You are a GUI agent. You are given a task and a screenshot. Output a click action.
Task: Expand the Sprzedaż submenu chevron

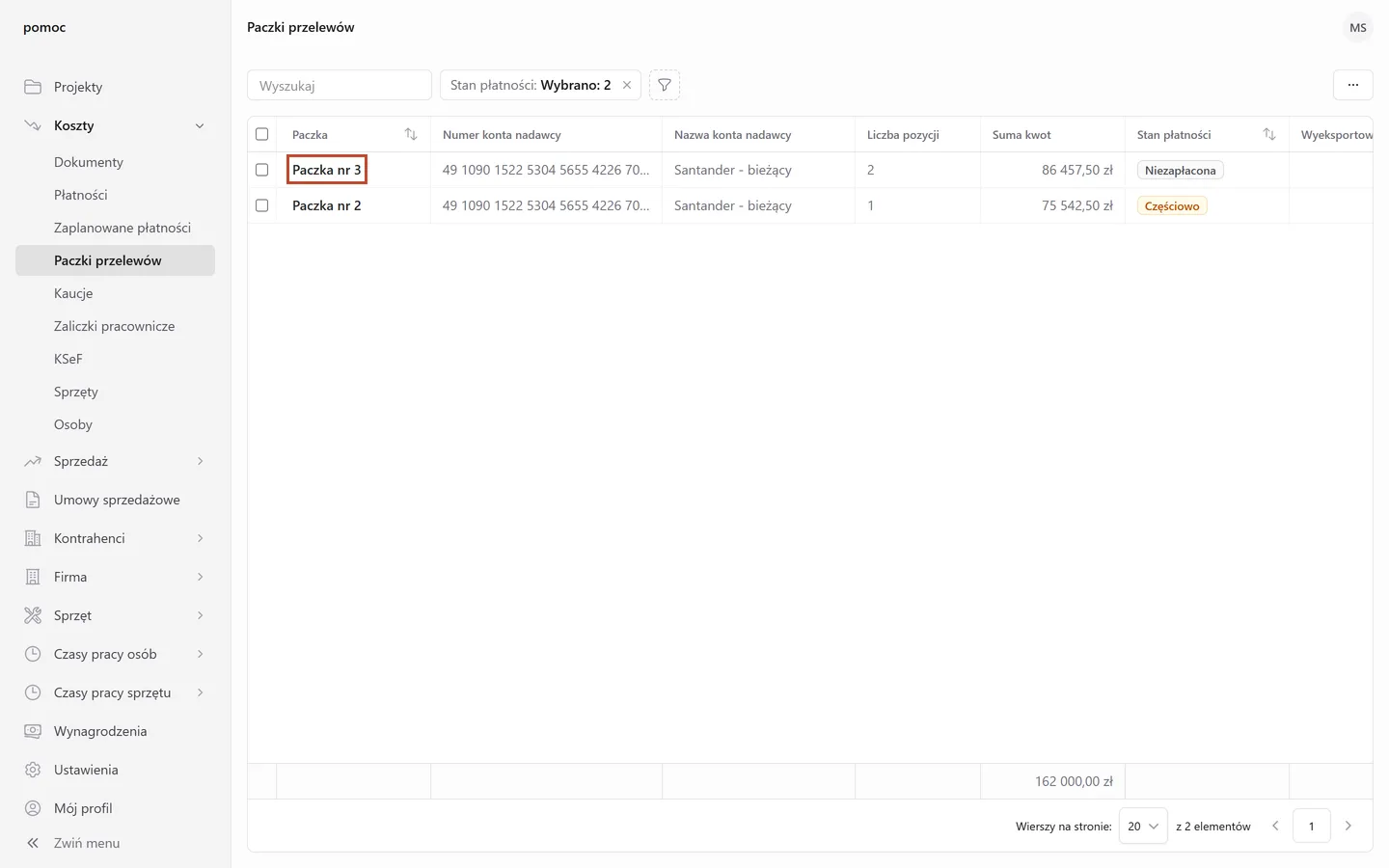pyautogui.click(x=200, y=461)
